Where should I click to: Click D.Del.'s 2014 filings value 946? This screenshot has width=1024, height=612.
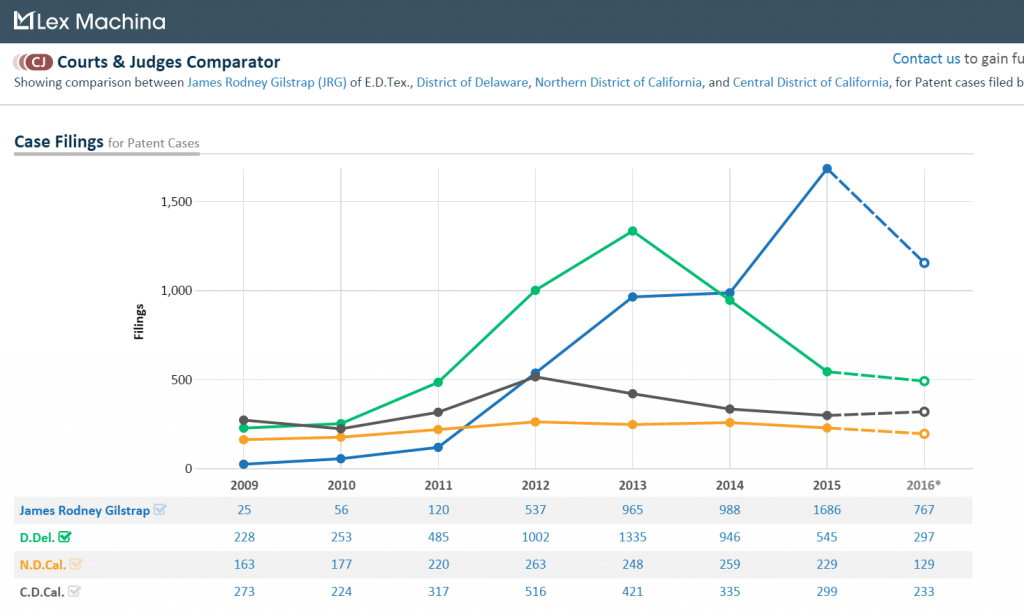click(x=729, y=537)
